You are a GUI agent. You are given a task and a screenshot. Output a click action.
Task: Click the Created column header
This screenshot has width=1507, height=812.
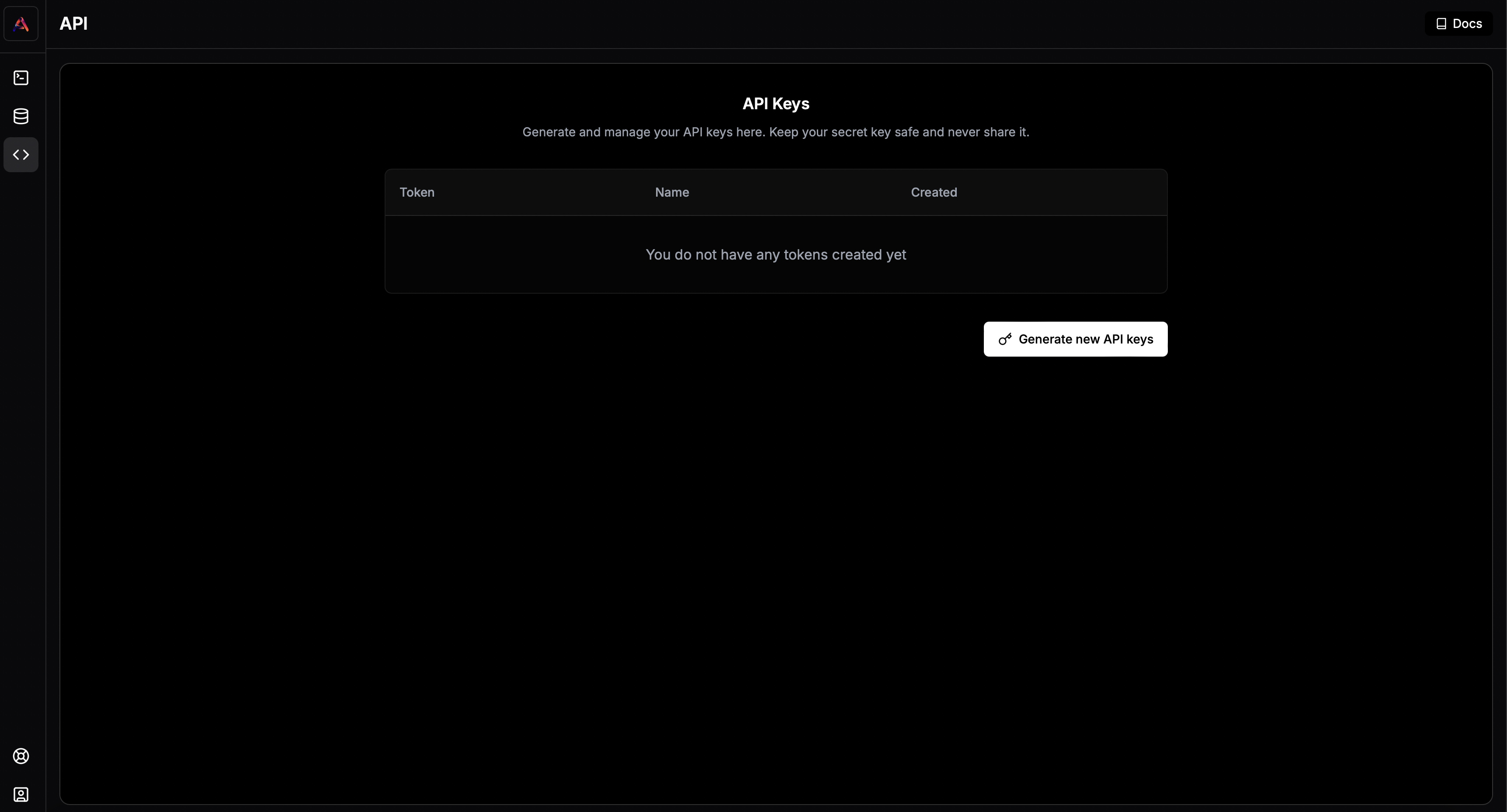[934, 192]
